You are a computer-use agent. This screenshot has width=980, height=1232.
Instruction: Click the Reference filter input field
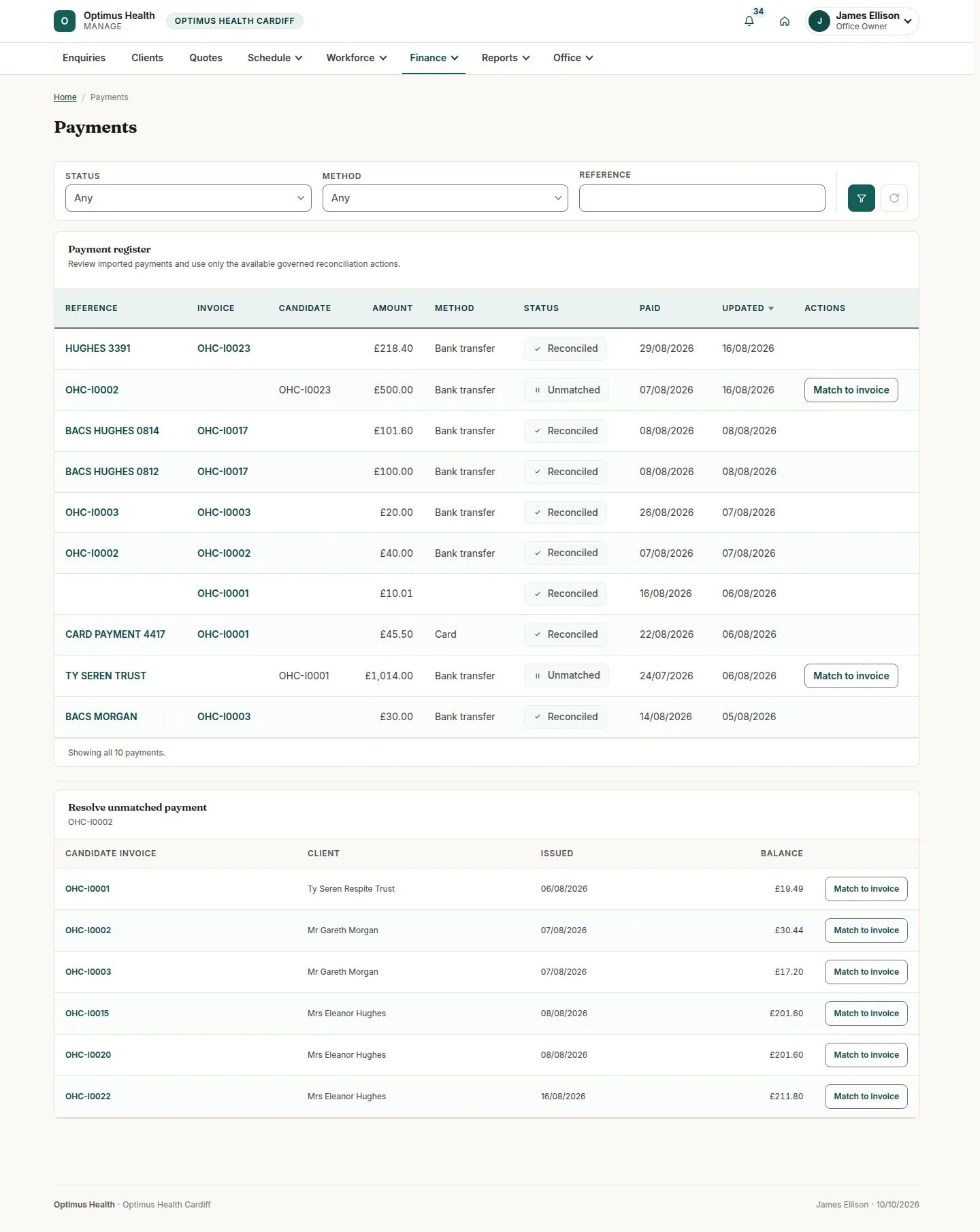[702, 198]
